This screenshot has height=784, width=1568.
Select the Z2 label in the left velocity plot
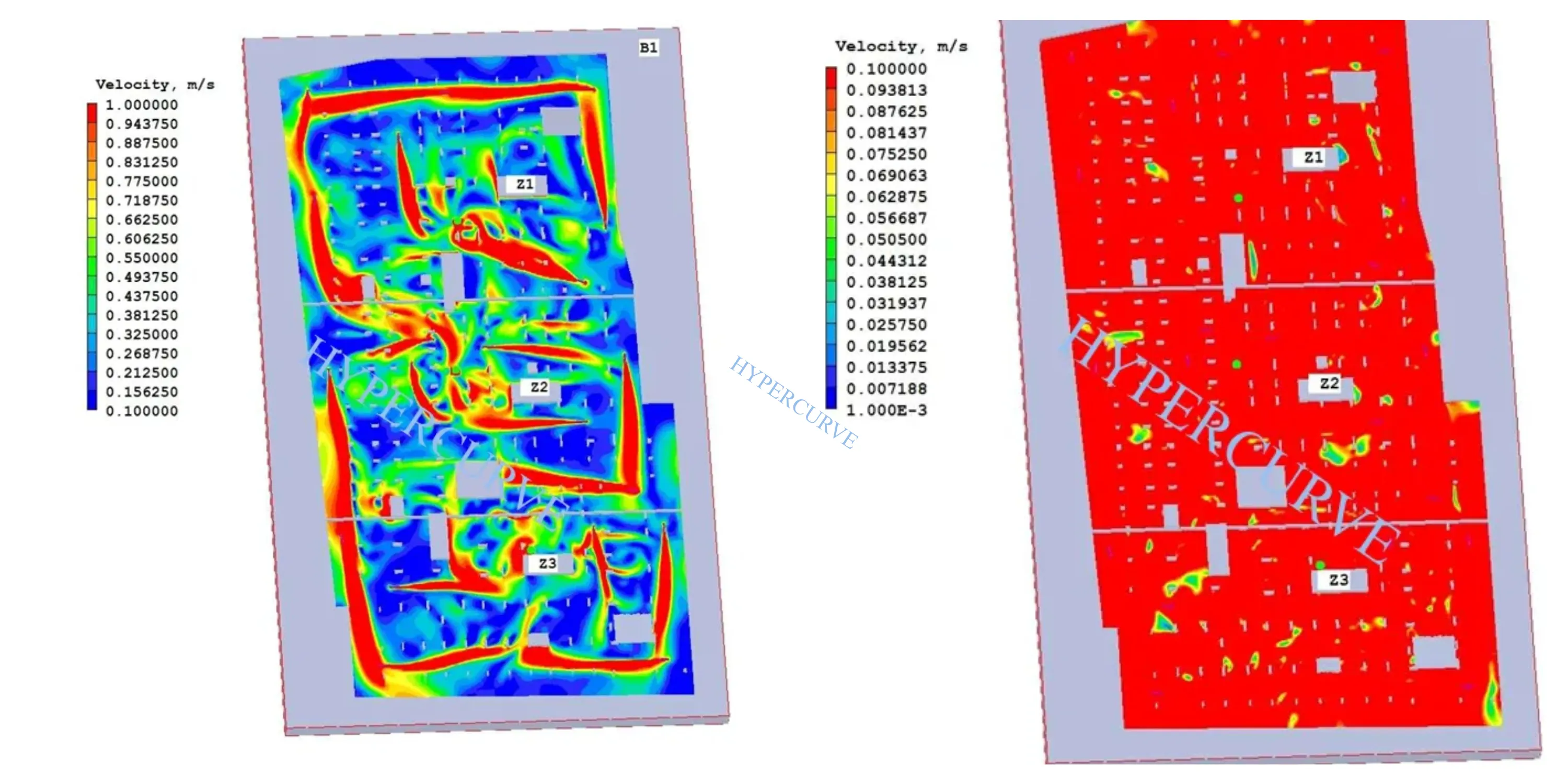click(539, 387)
